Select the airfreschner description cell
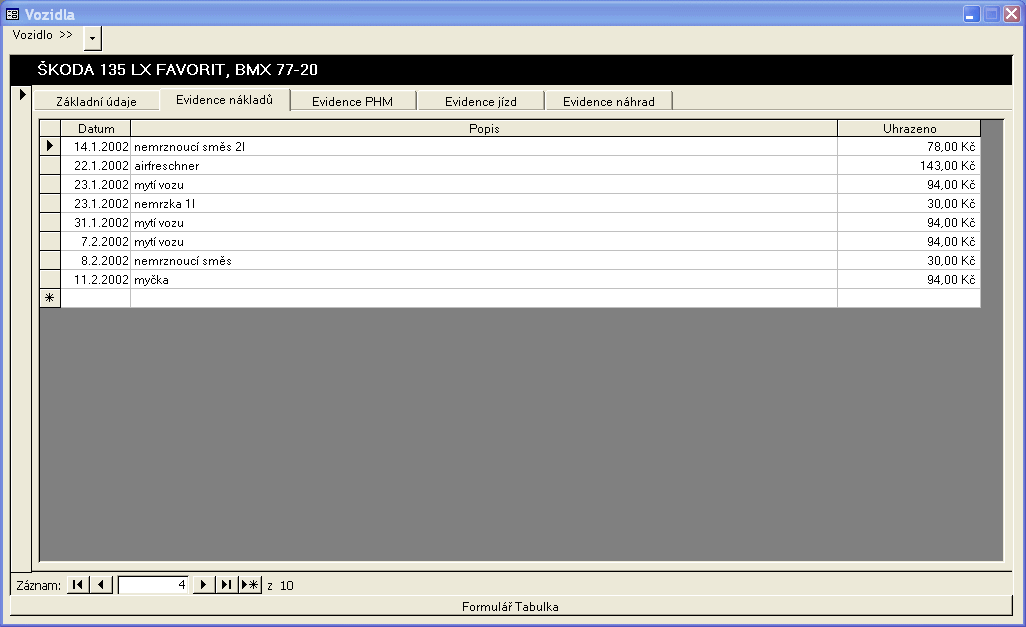Screen dimensions: 1026x627 [x=483, y=166]
